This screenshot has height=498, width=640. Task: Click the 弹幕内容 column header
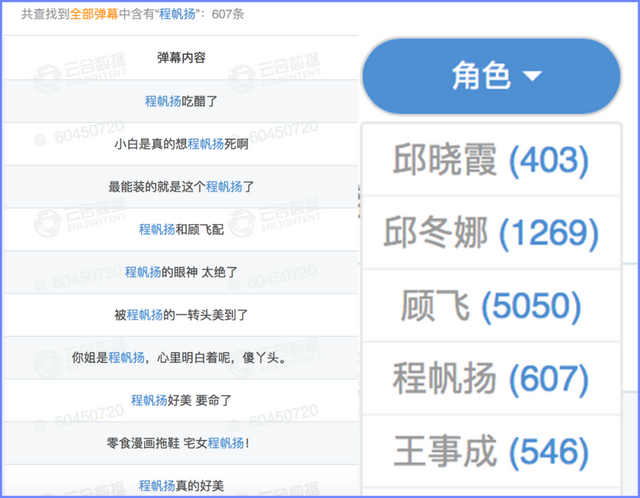pyautogui.click(x=181, y=58)
